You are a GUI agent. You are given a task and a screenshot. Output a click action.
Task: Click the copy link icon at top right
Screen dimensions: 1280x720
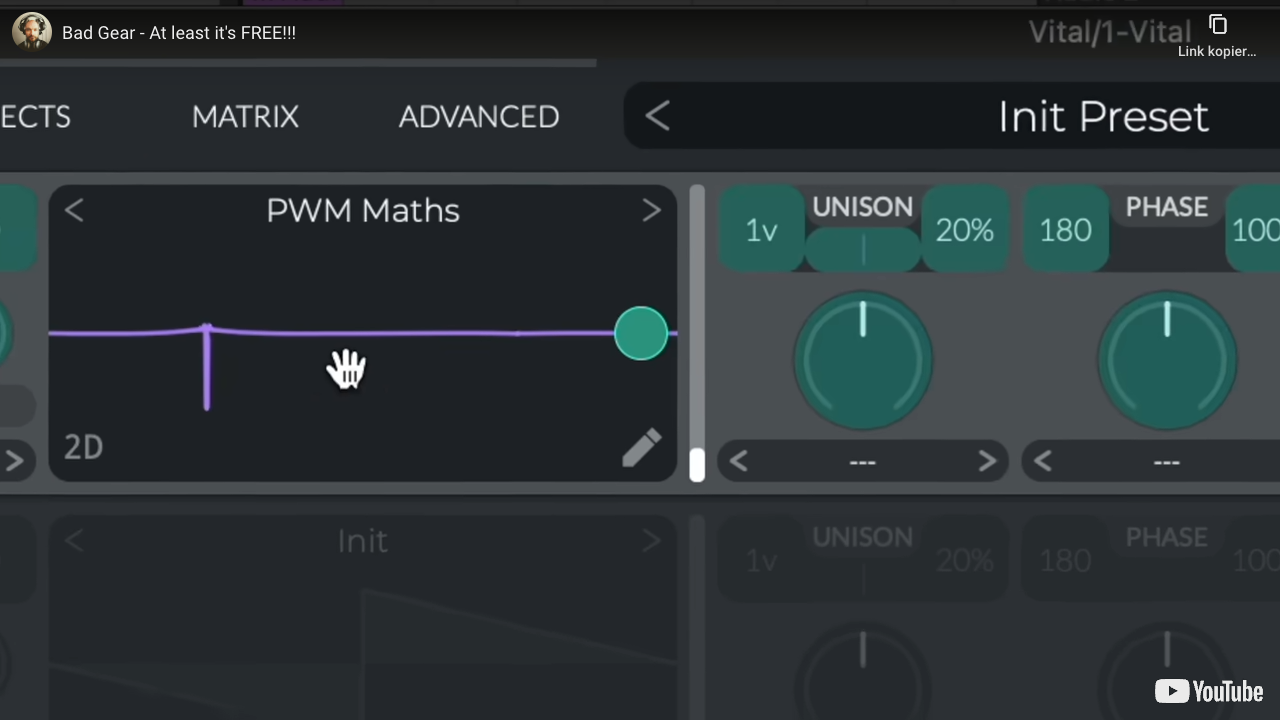[1218, 24]
